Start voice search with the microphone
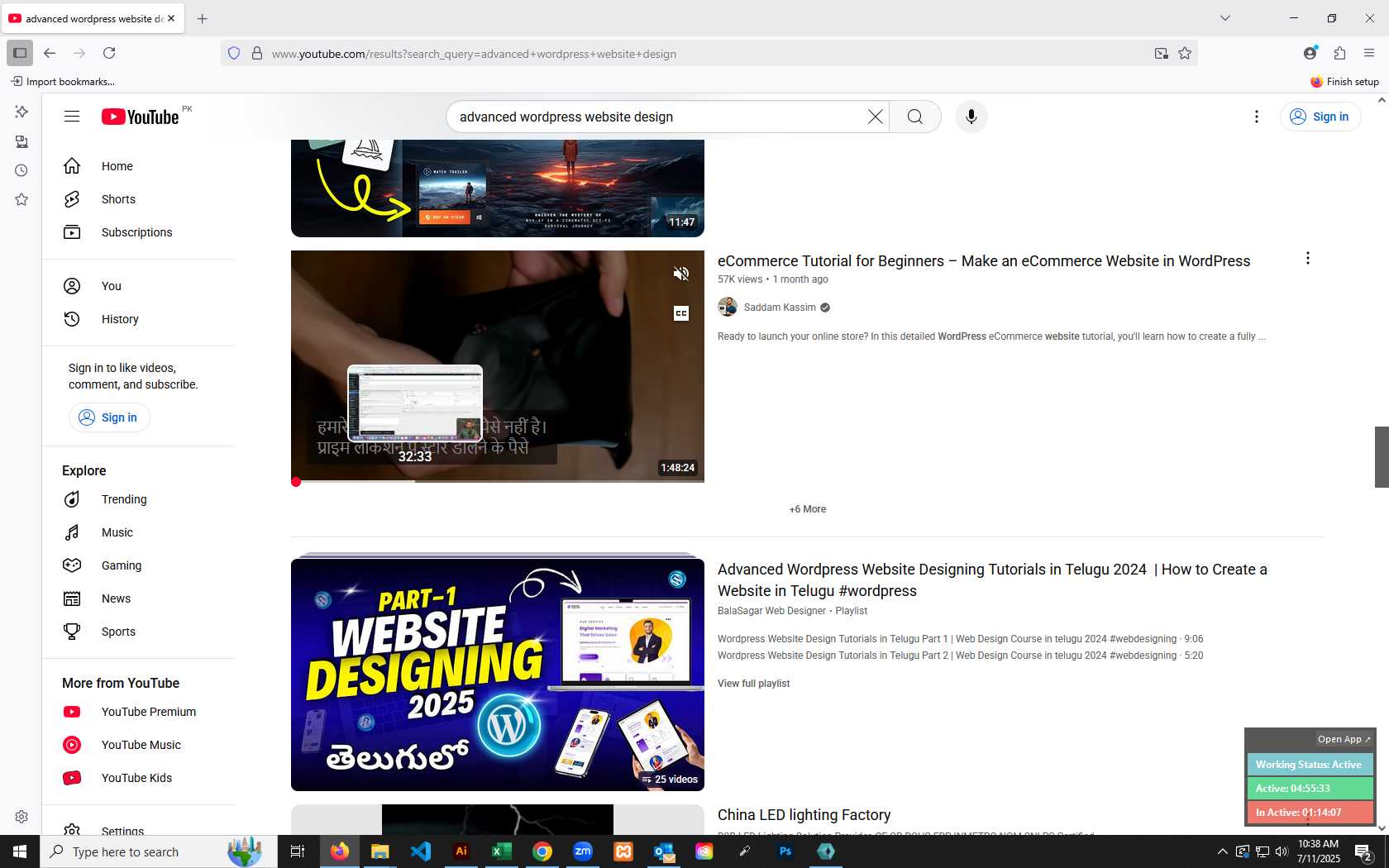This screenshot has width=1389, height=868. (x=971, y=117)
